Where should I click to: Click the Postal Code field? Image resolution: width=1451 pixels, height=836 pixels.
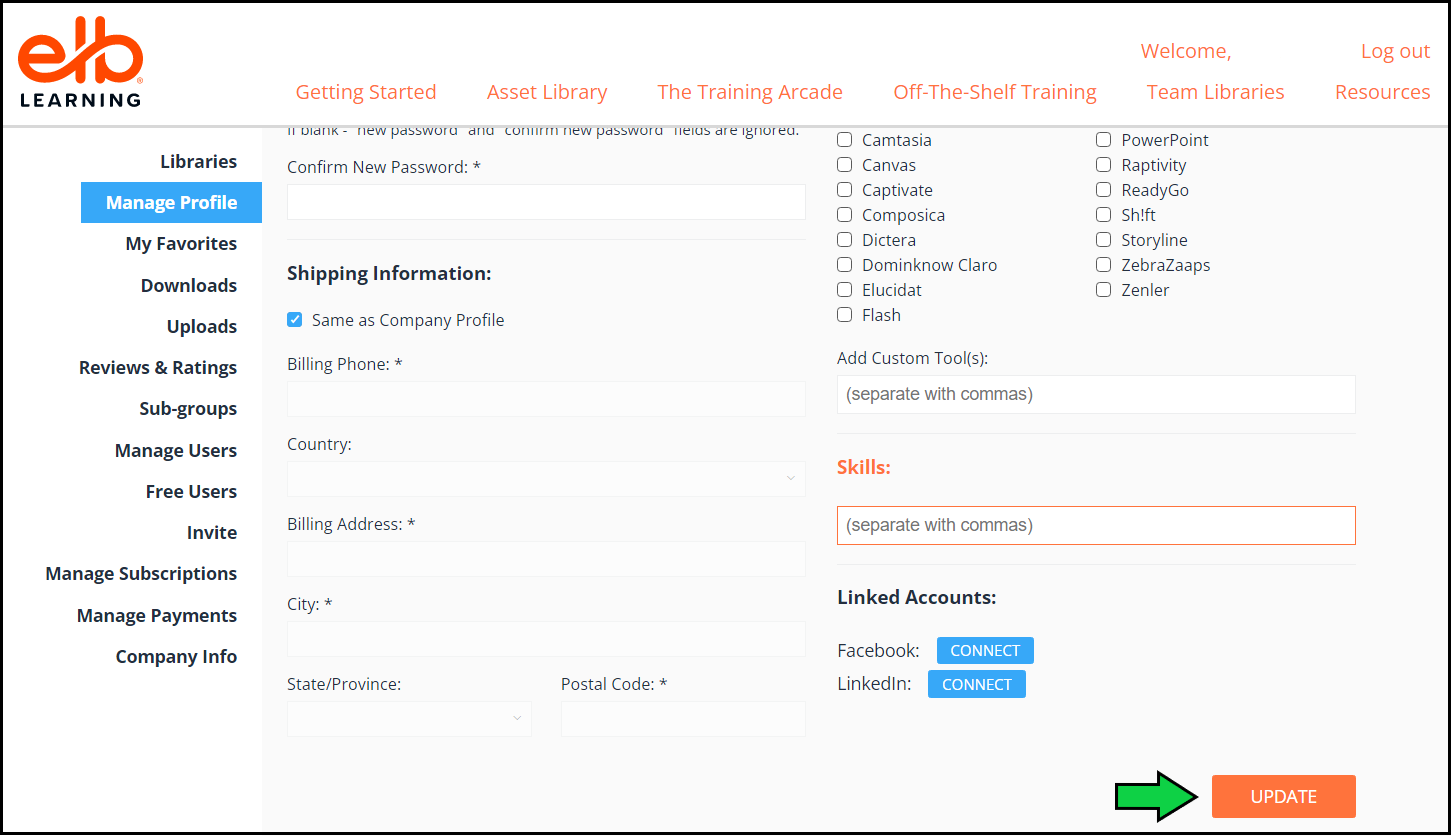pyautogui.click(x=683, y=718)
